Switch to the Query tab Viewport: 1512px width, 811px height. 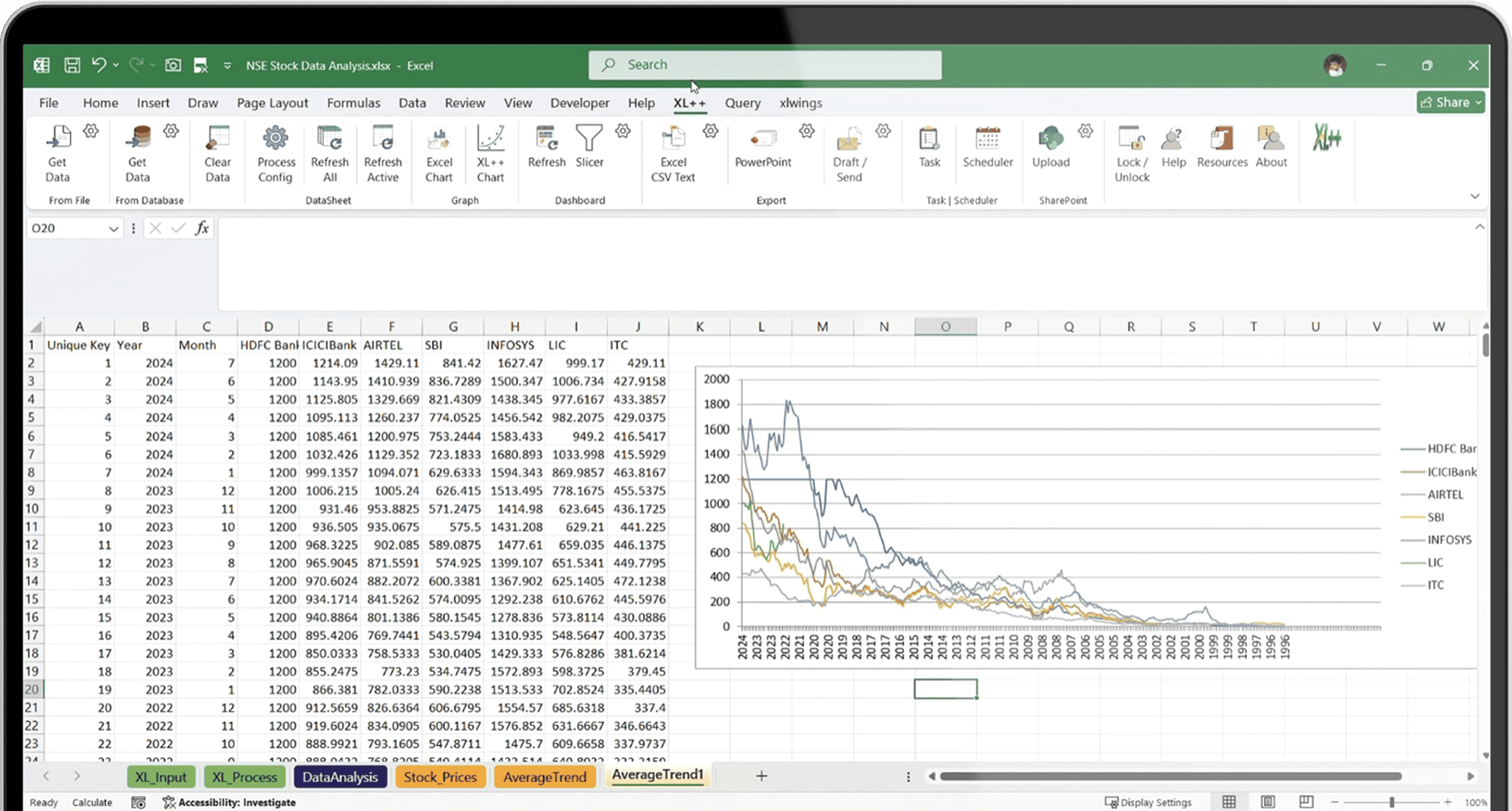pos(742,103)
